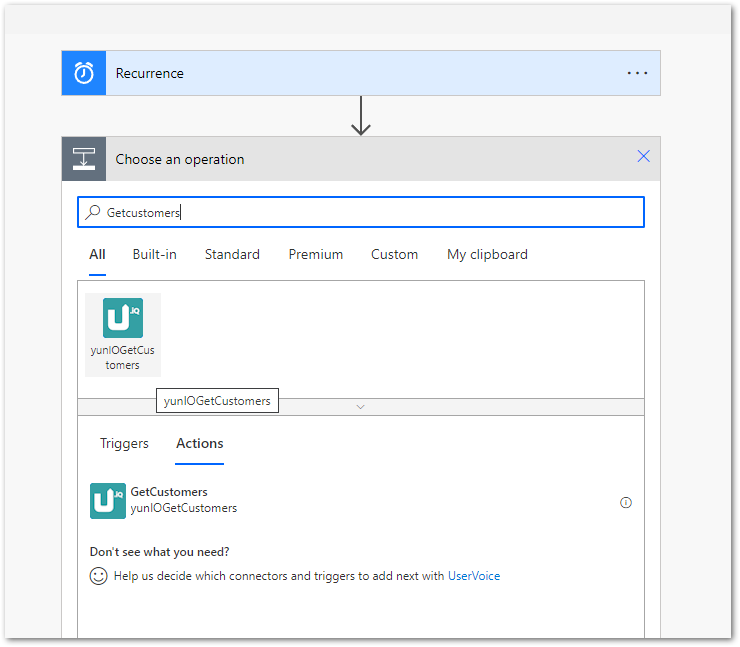740x647 pixels.
Task: Switch to the Standard tab
Action: point(232,255)
